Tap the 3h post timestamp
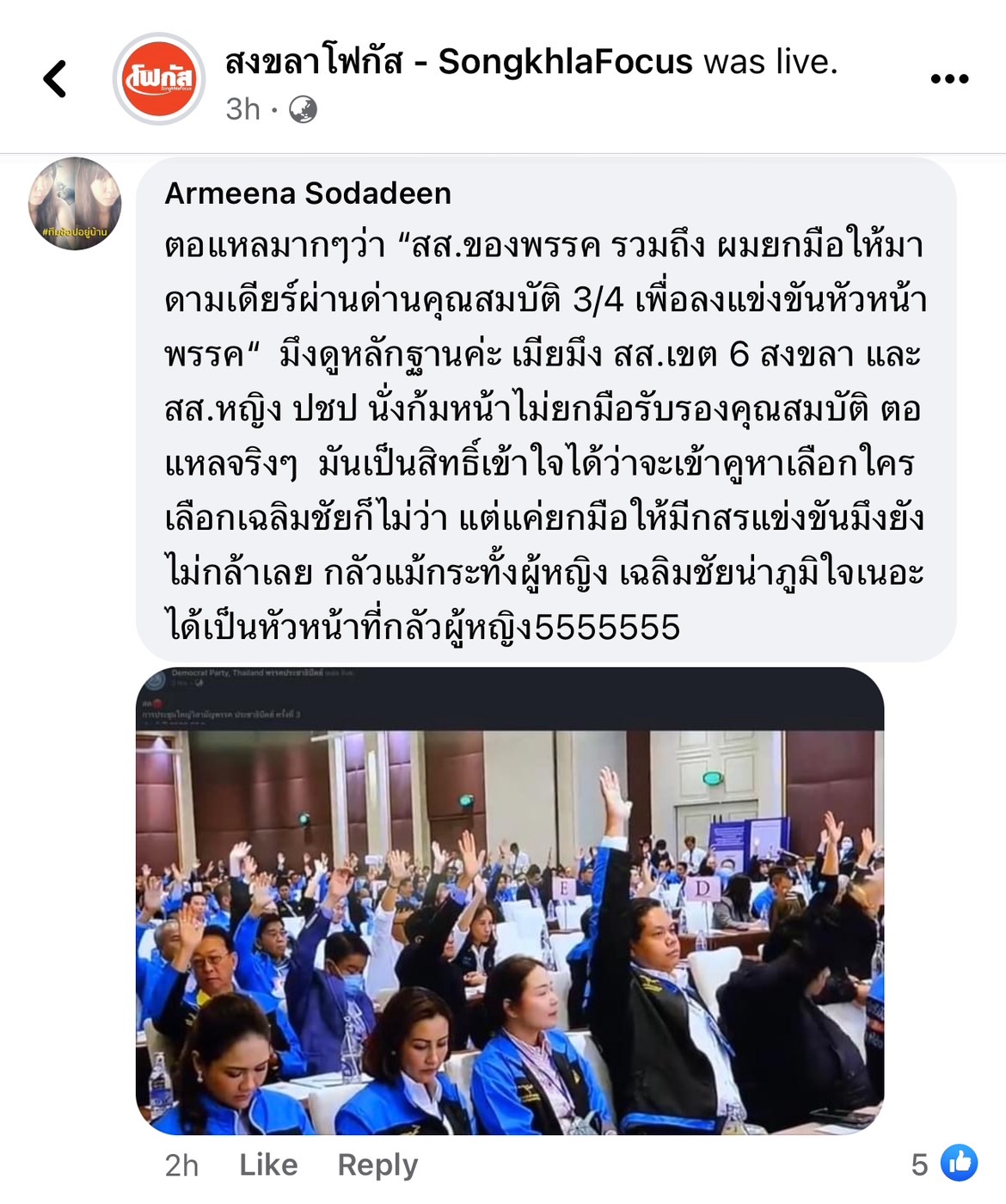Screen dimensions: 1006x1204 pos(242,109)
